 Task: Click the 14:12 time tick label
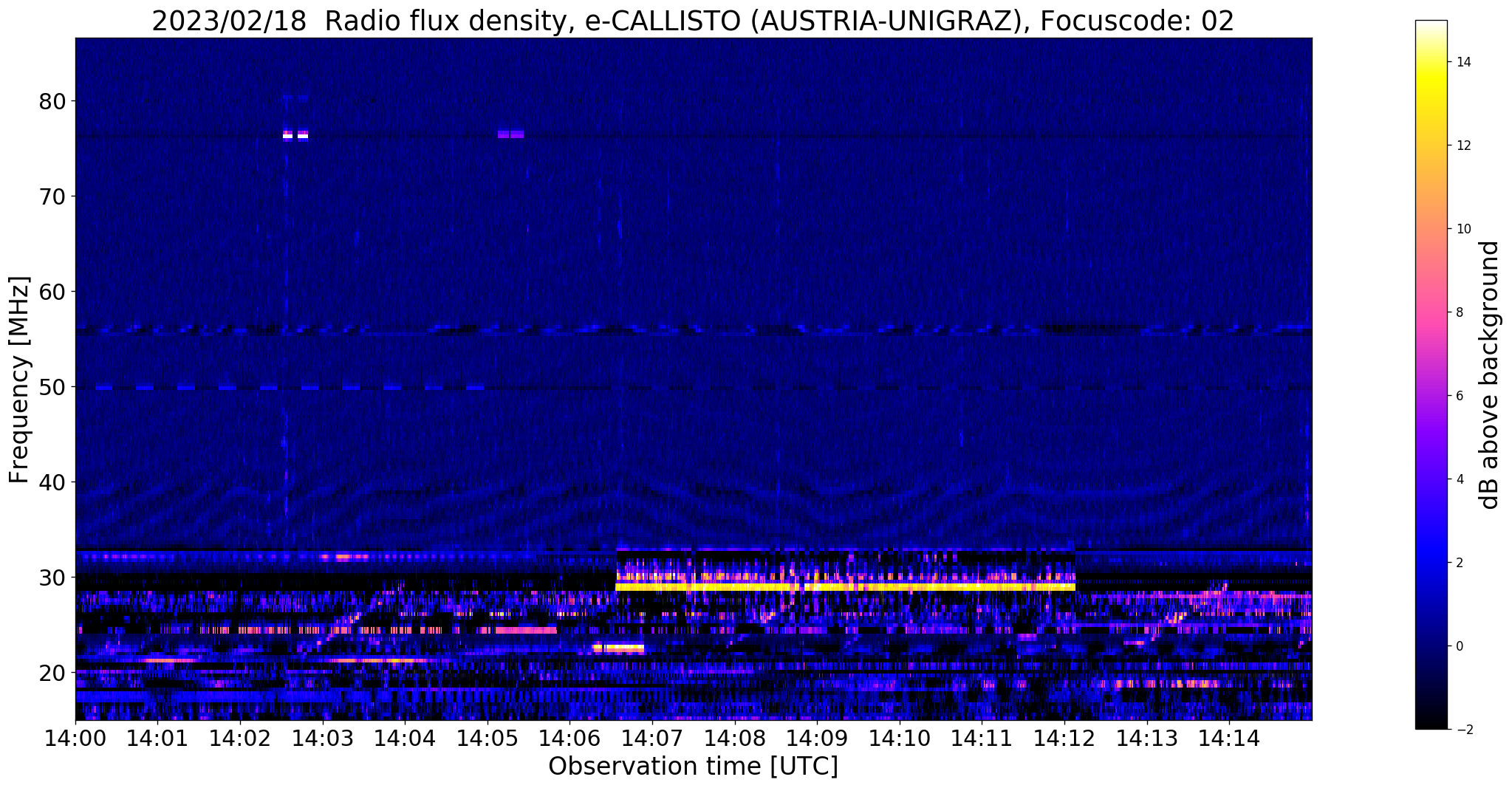pos(1064,738)
